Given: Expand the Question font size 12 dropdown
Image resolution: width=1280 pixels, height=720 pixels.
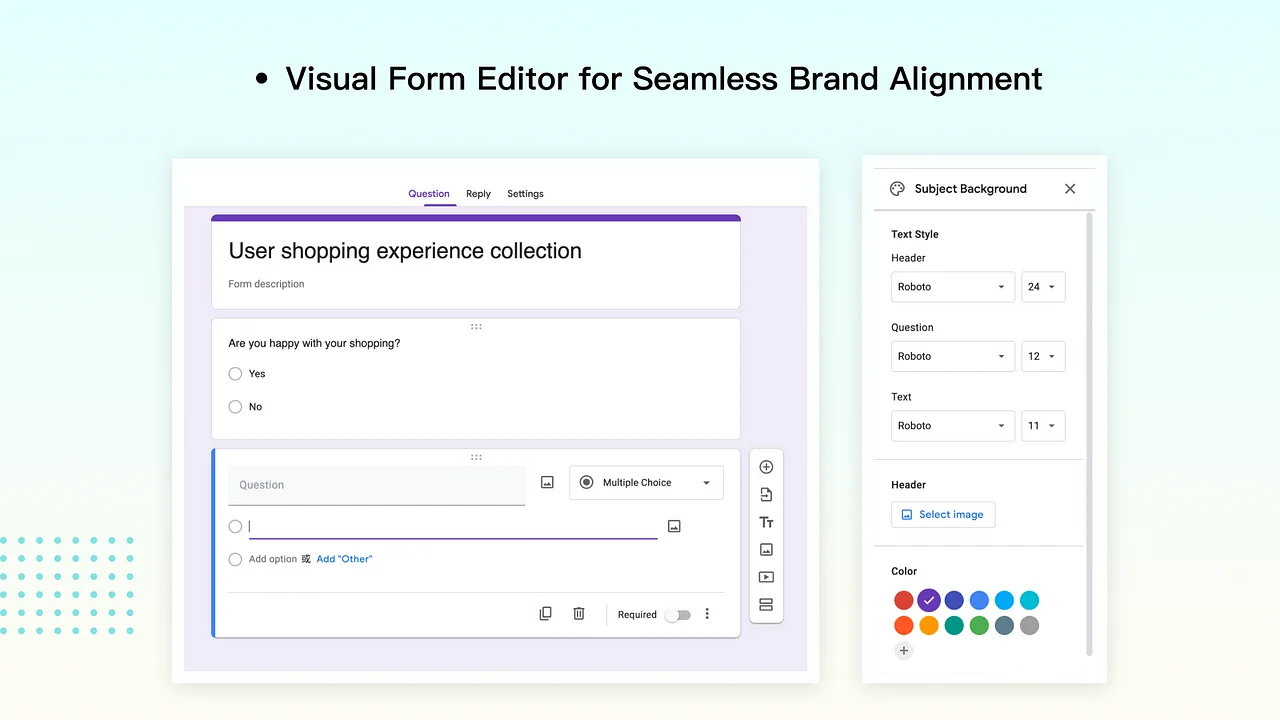Looking at the screenshot, I should 1042,356.
